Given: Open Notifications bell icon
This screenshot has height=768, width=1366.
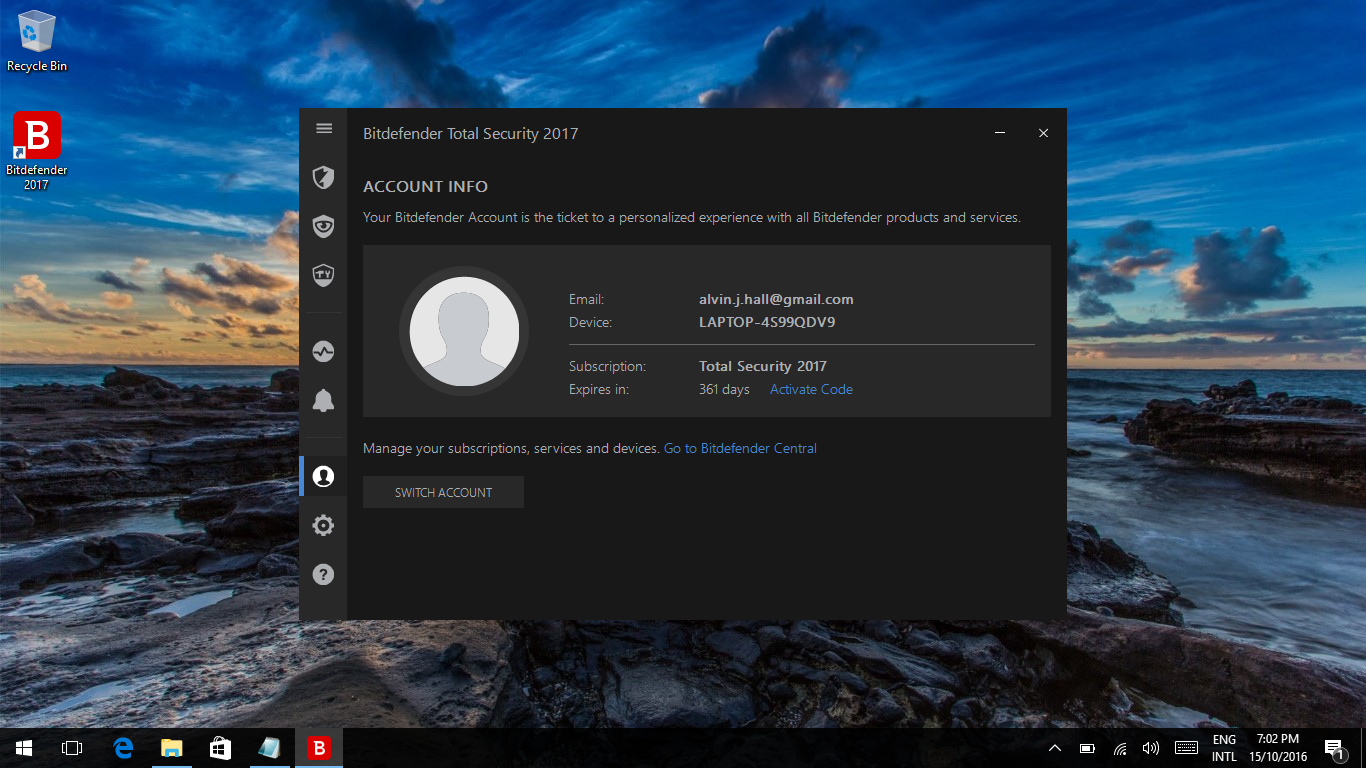Looking at the screenshot, I should point(323,401).
